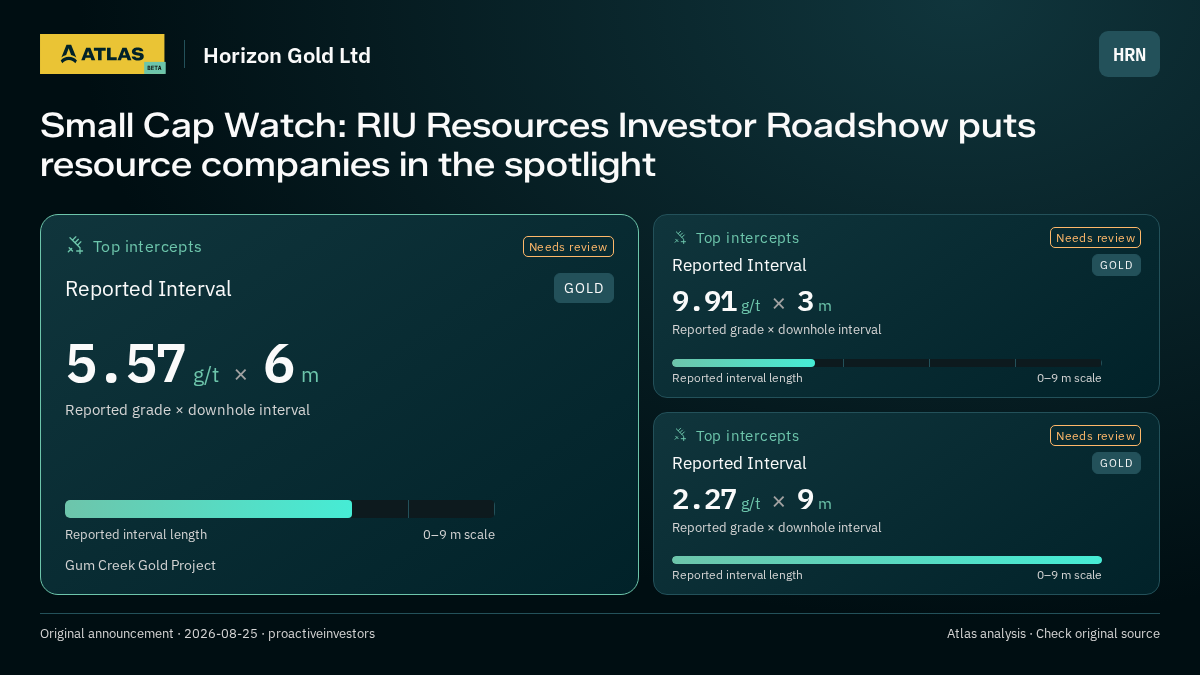Click Reported interval length label in 3 m card
The width and height of the screenshot is (1200, 675).
point(737,378)
